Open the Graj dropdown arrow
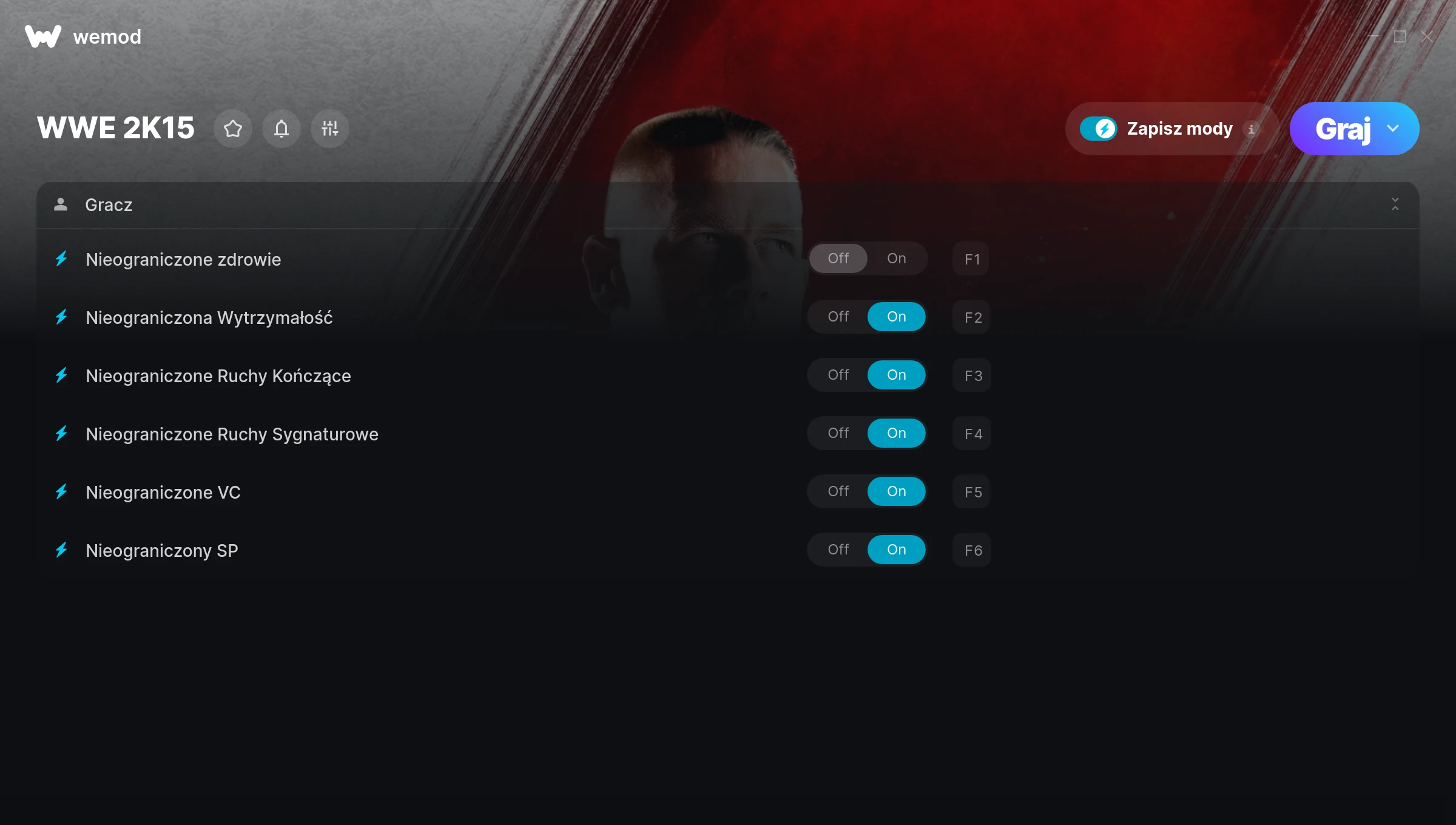 tap(1393, 129)
